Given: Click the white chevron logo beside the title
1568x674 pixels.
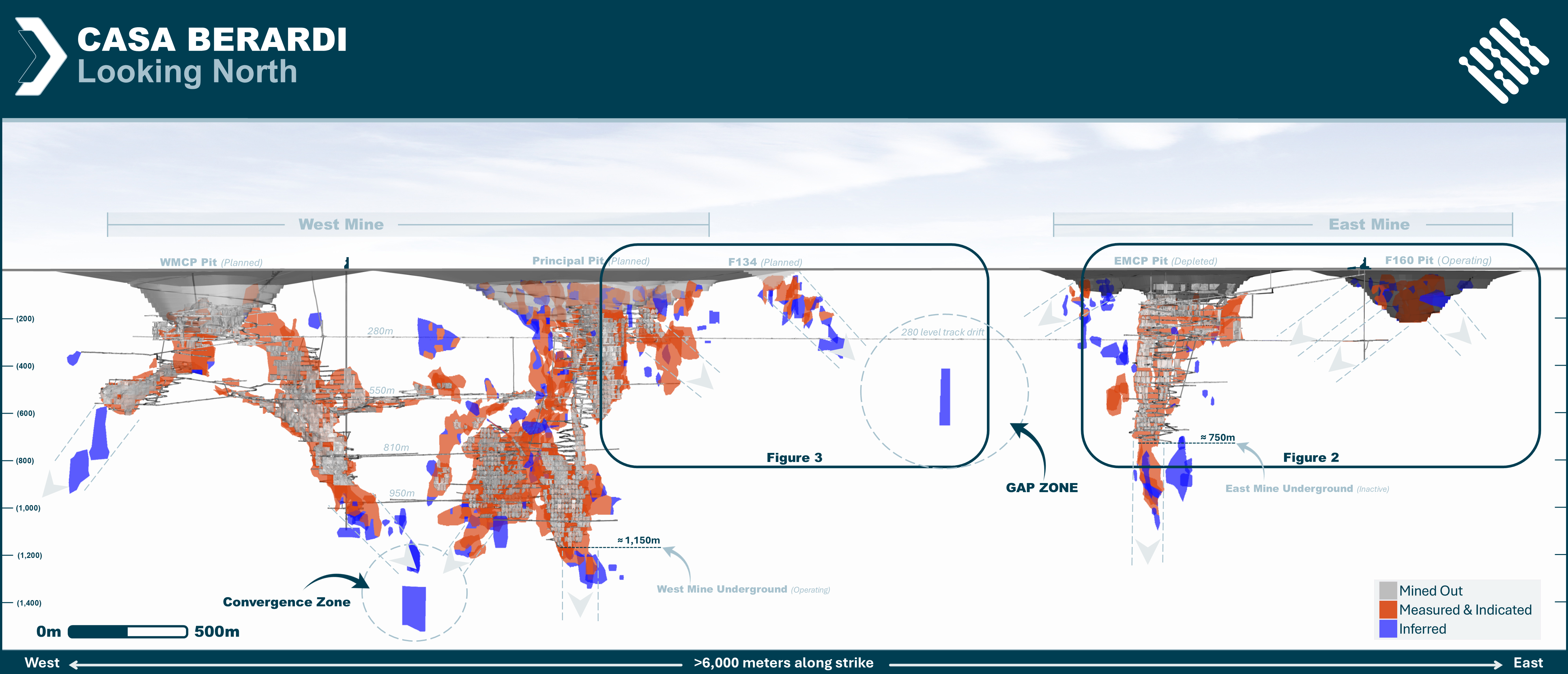Looking at the screenshot, I should 41,56.
